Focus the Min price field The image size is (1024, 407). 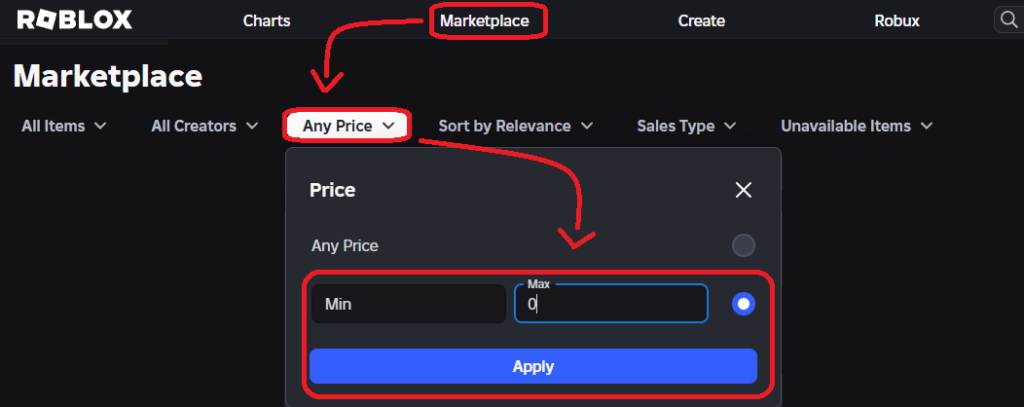(409, 304)
